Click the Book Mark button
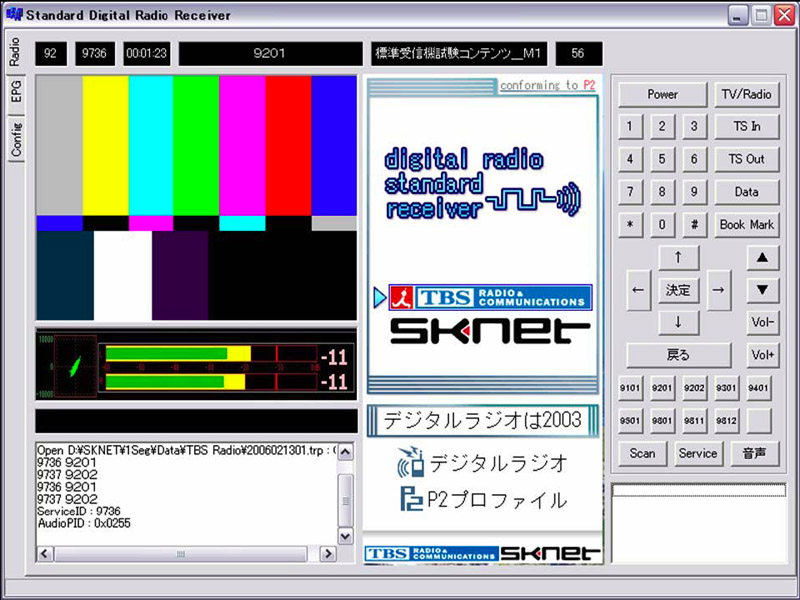The height and width of the screenshot is (600, 800). pyautogui.click(x=746, y=224)
